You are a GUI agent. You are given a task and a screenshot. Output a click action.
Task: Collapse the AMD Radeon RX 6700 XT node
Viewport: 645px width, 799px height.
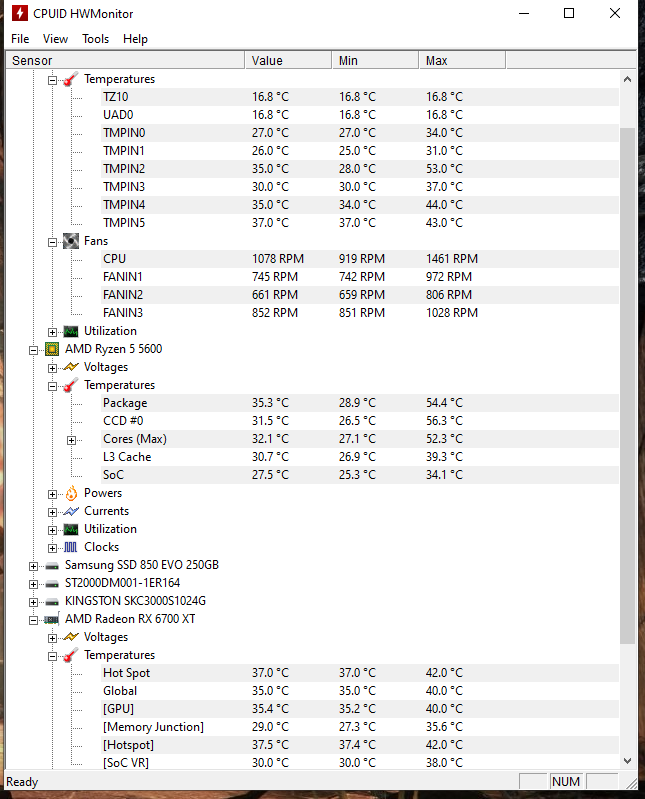34,620
